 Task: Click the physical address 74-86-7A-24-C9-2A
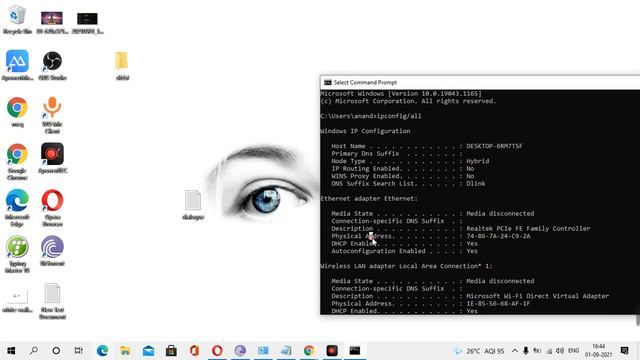click(x=498, y=236)
